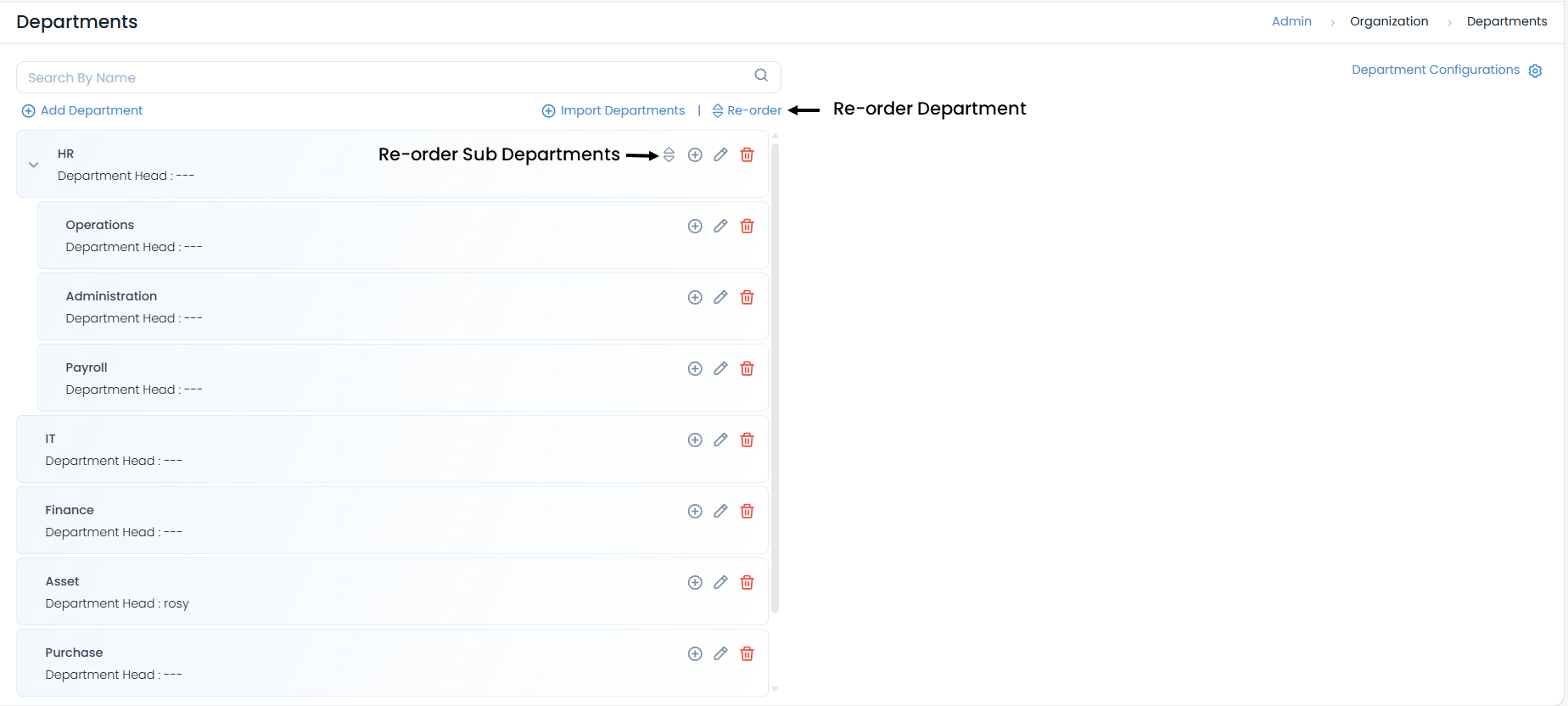This screenshot has height=706, width=1568.
Task: Add sub department under Payroll
Action: pos(695,368)
